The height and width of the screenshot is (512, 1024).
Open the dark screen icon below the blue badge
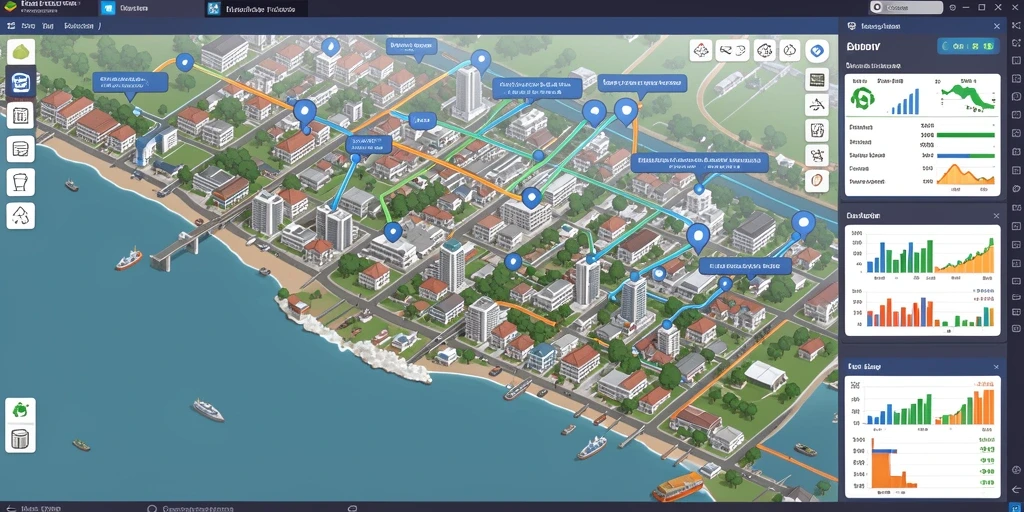(817, 79)
